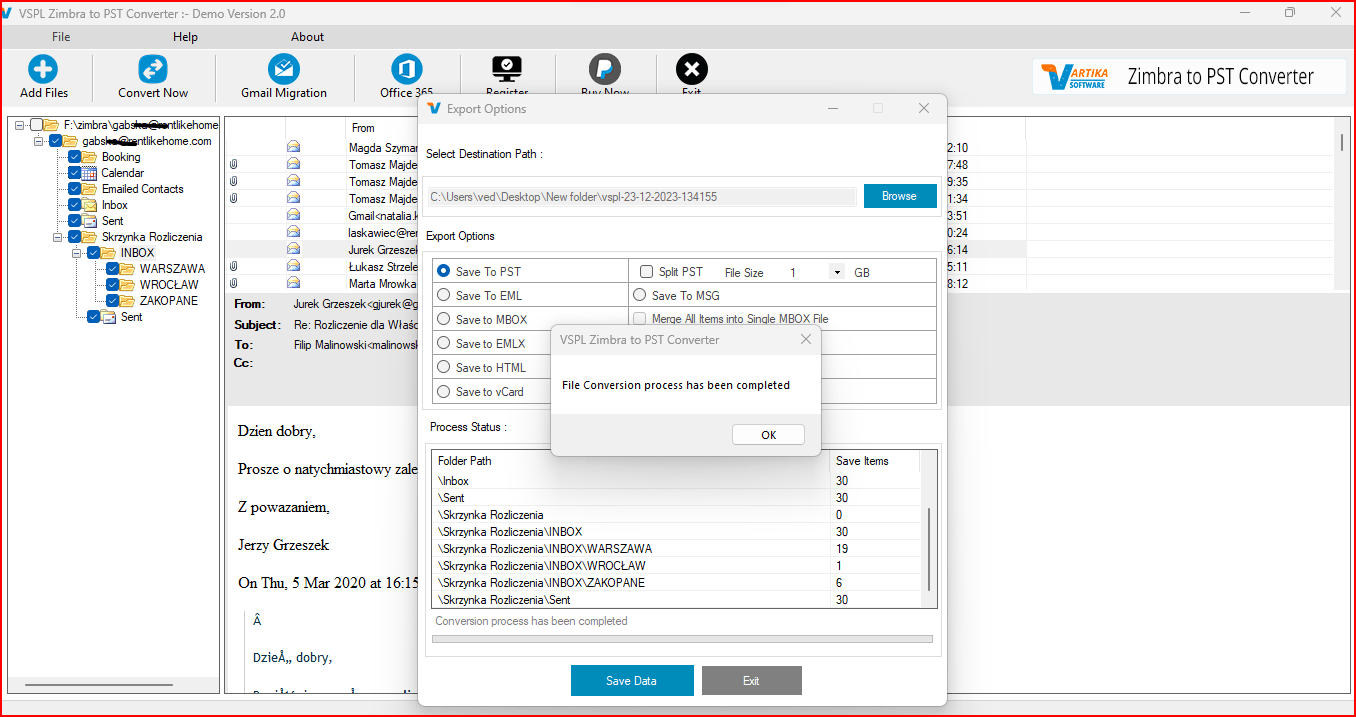The image size is (1356, 717).
Task: Select the Save to HTML radio button
Action: point(444,367)
